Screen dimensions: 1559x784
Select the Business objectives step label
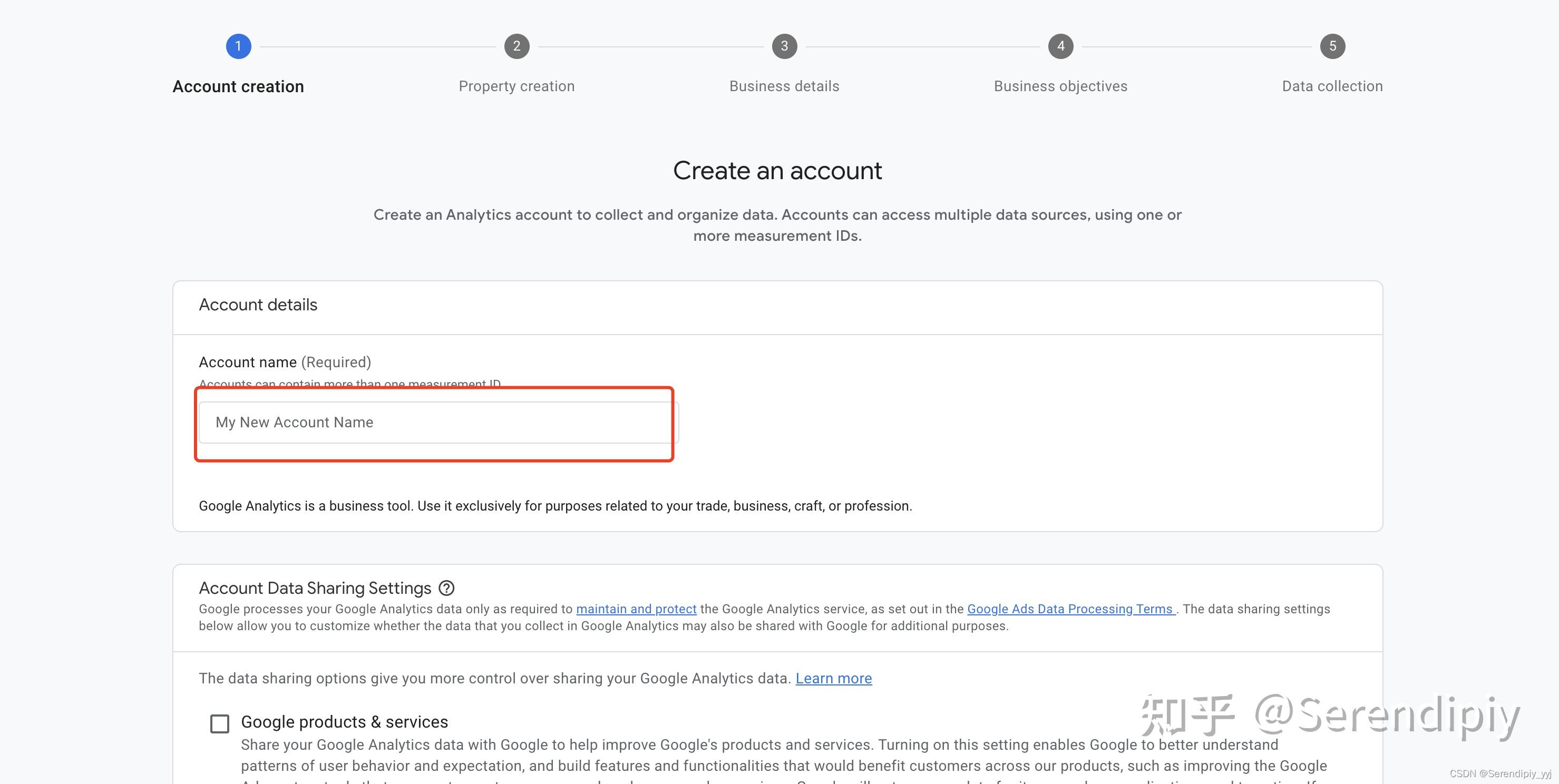[x=1060, y=86]
